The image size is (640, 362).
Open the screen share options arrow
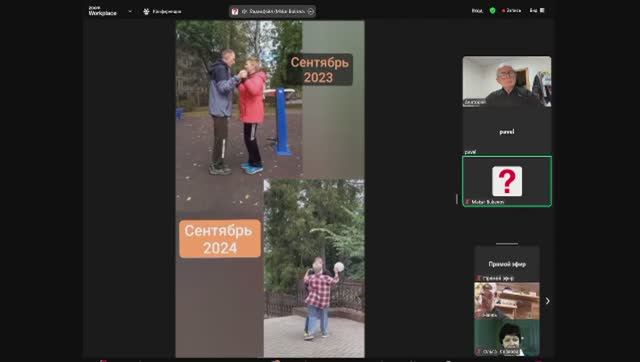pyautogui.click(x=311, y=11)
